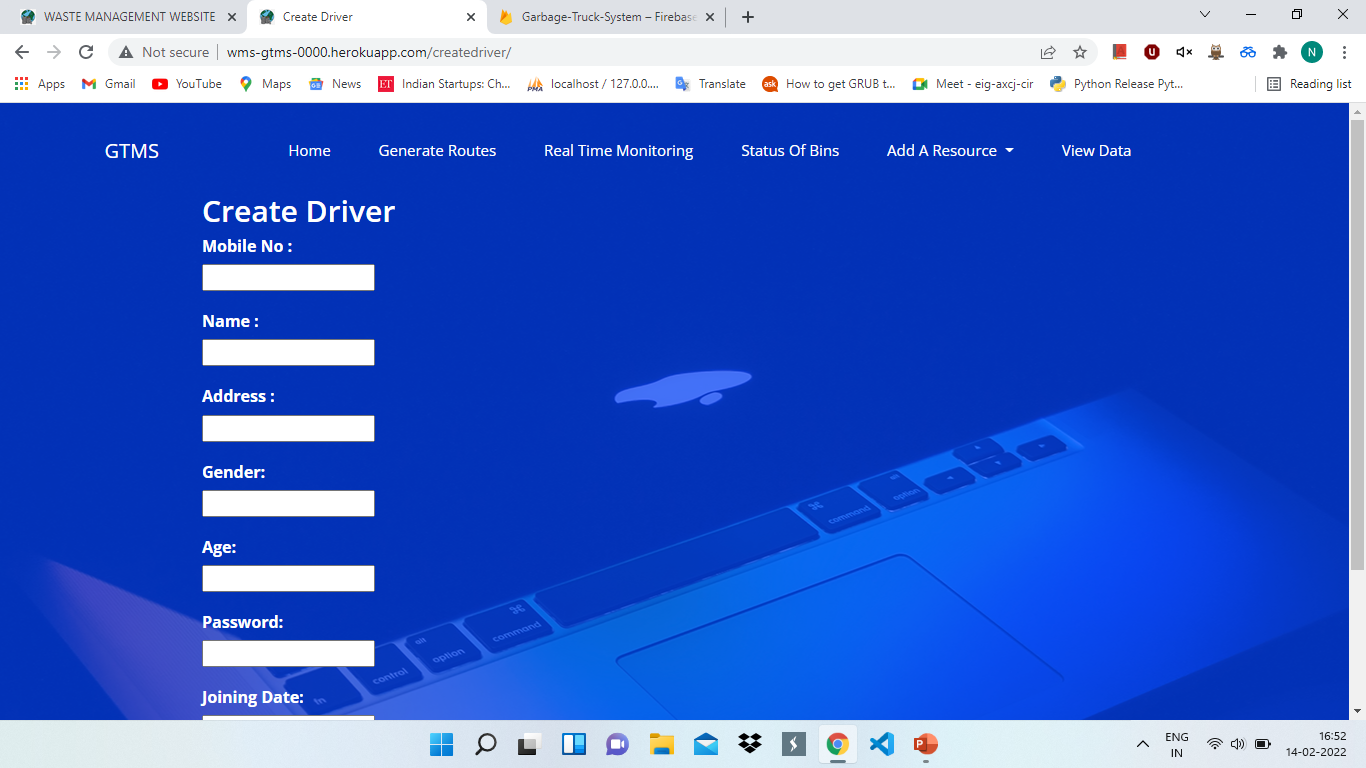
Task: Share this page icon in address bar
Action: tap(1048, 52)
